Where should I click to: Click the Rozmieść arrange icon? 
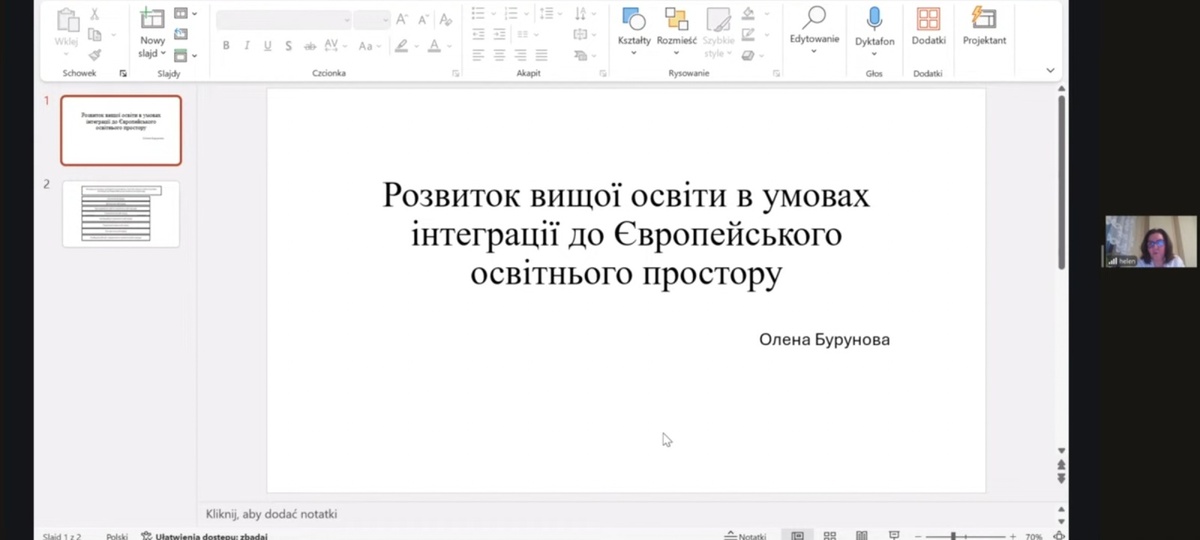click(x=676, y=19)
